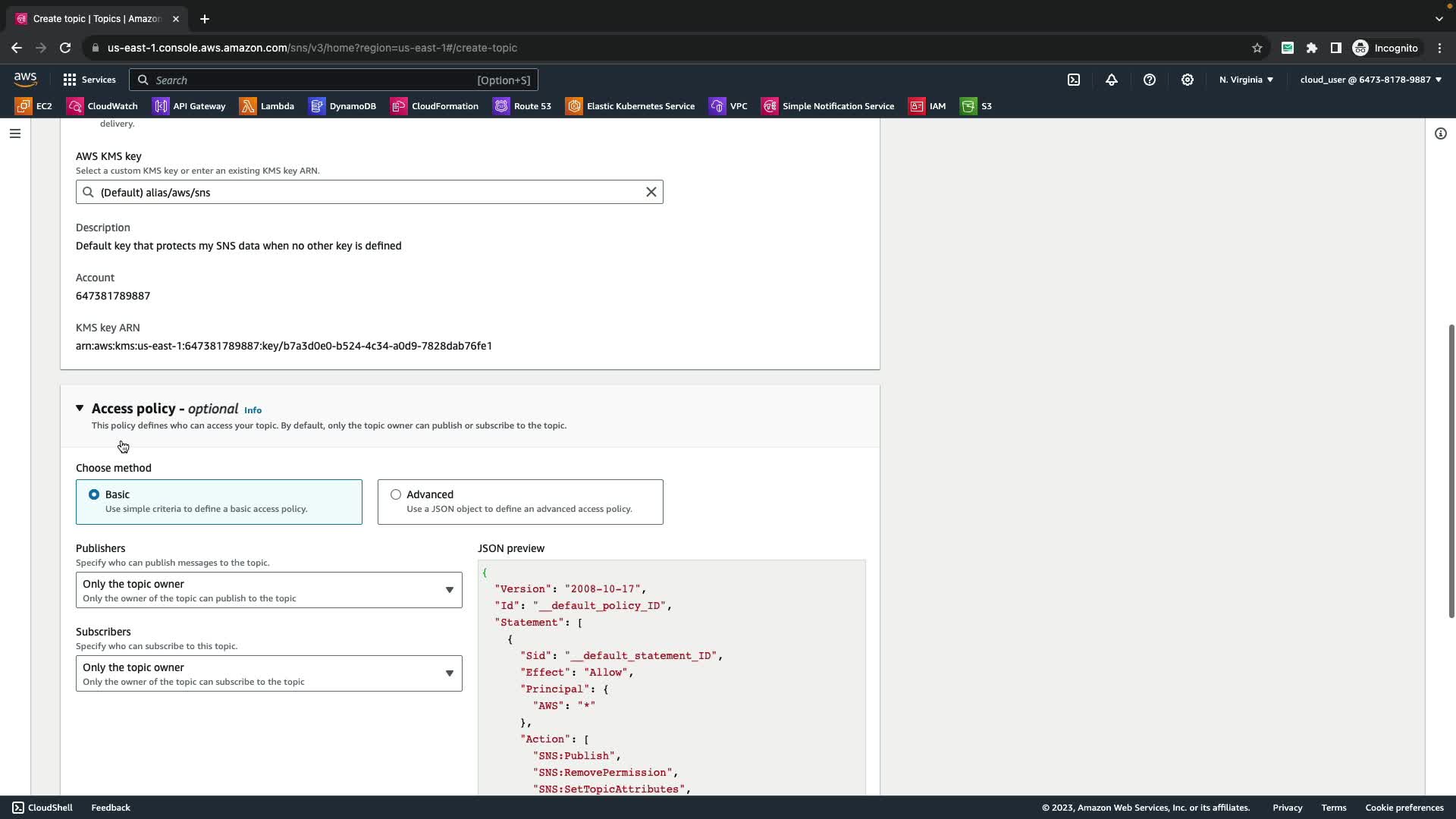Image resolution: width=1456 pixels, height=819 pixels.
Task: Open the Publishers dropdown
Action: [268, 590]
